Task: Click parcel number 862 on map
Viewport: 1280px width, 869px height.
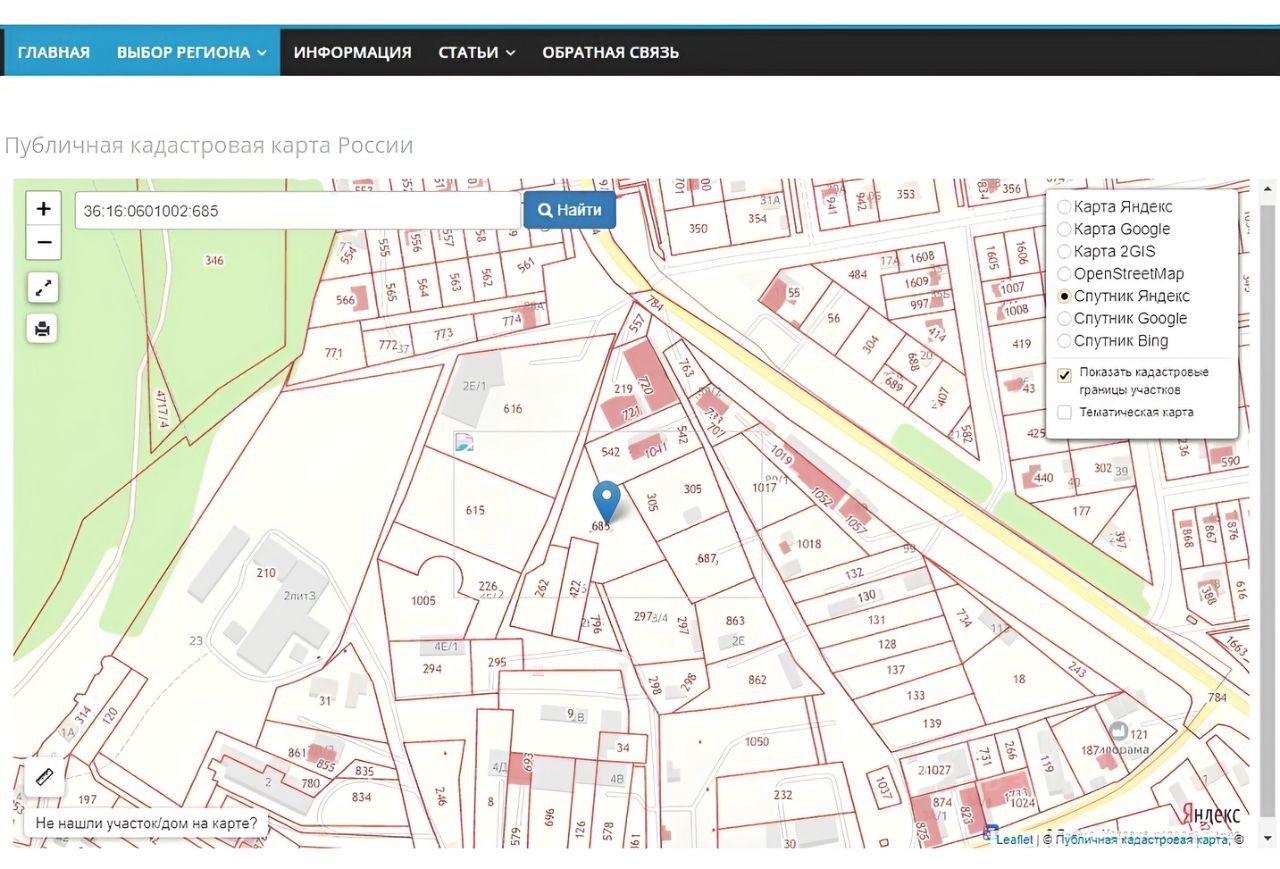Action: coord(757,680)
